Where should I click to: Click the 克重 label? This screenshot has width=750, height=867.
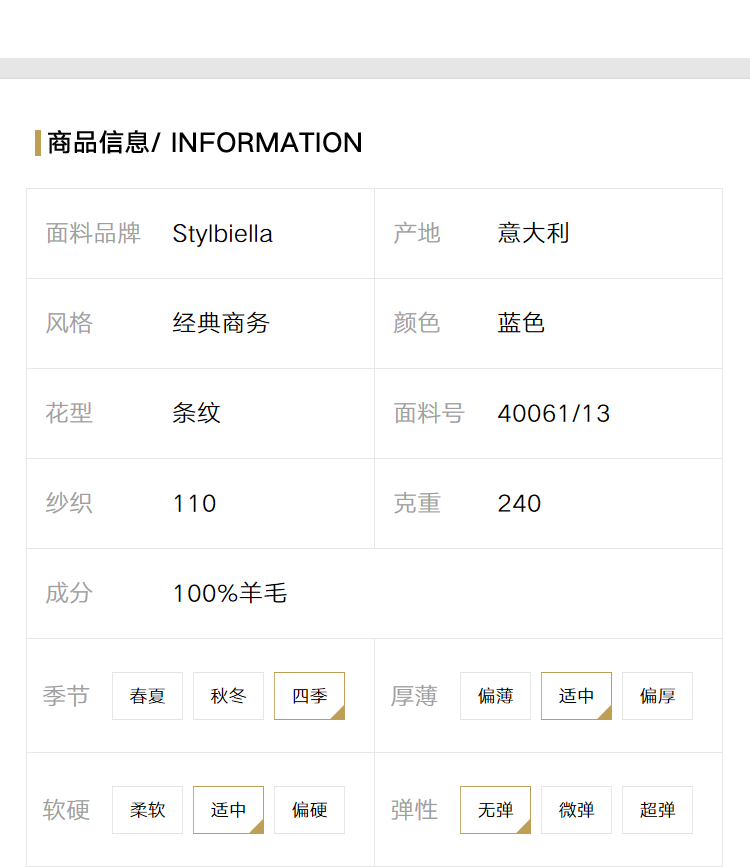pyautogui.click(x=417, y=503)
